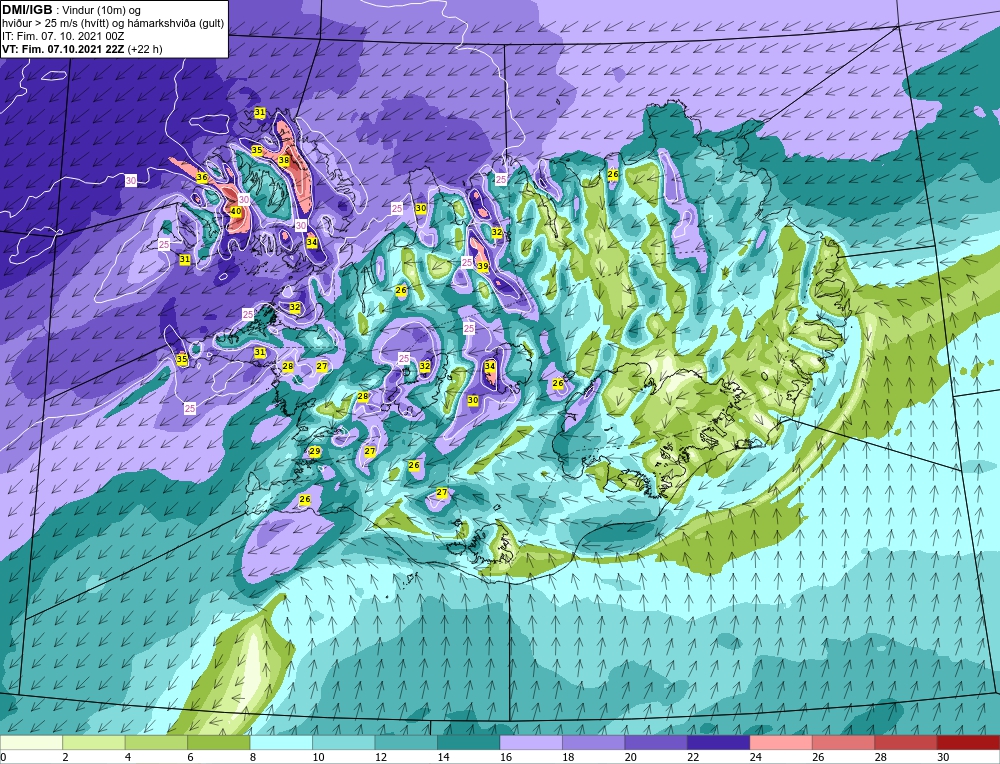
Task: Click the 12–14 teal legend segment
Action: pyautogui.click(x=406, y=742)
